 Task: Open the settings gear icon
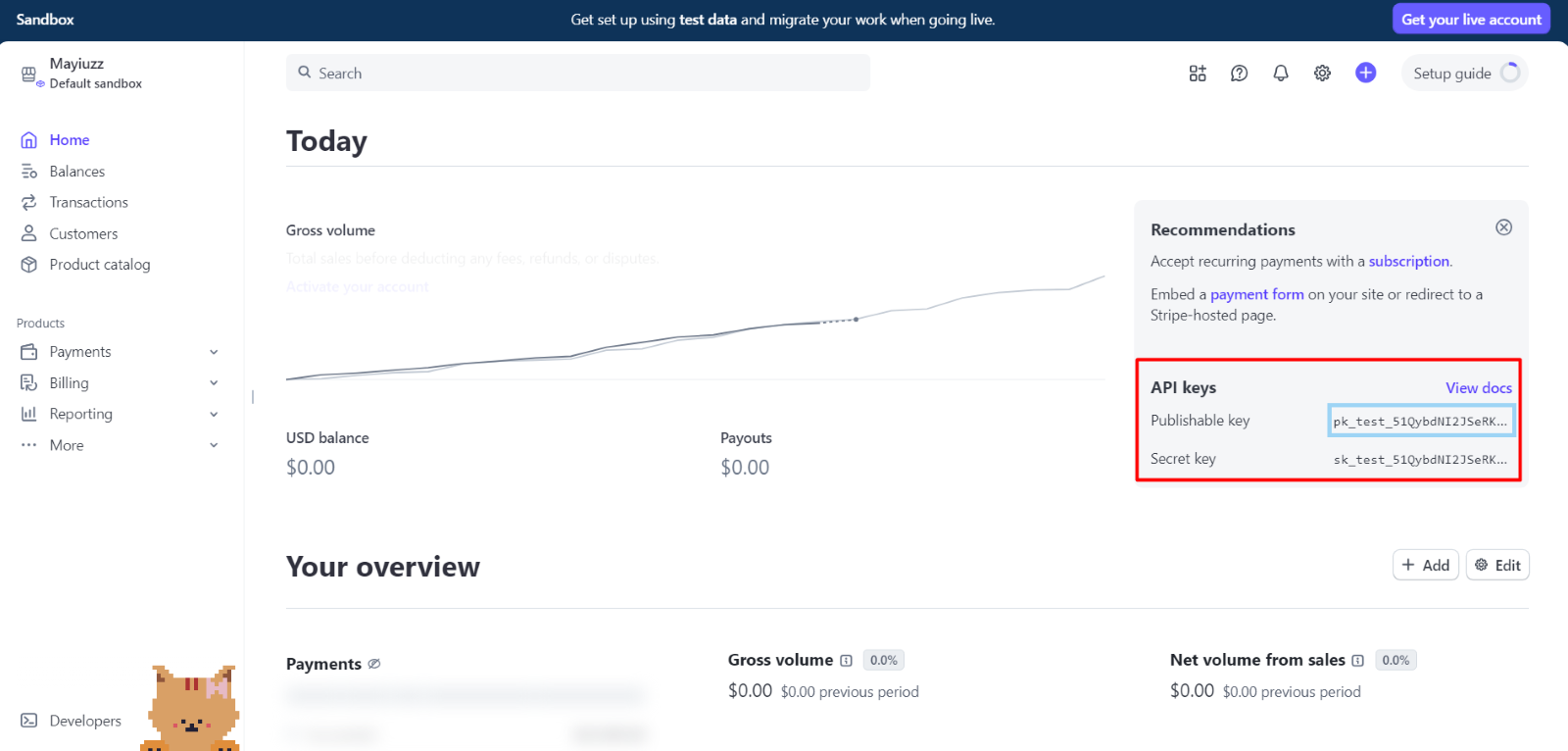click(x=1322, y=74)
